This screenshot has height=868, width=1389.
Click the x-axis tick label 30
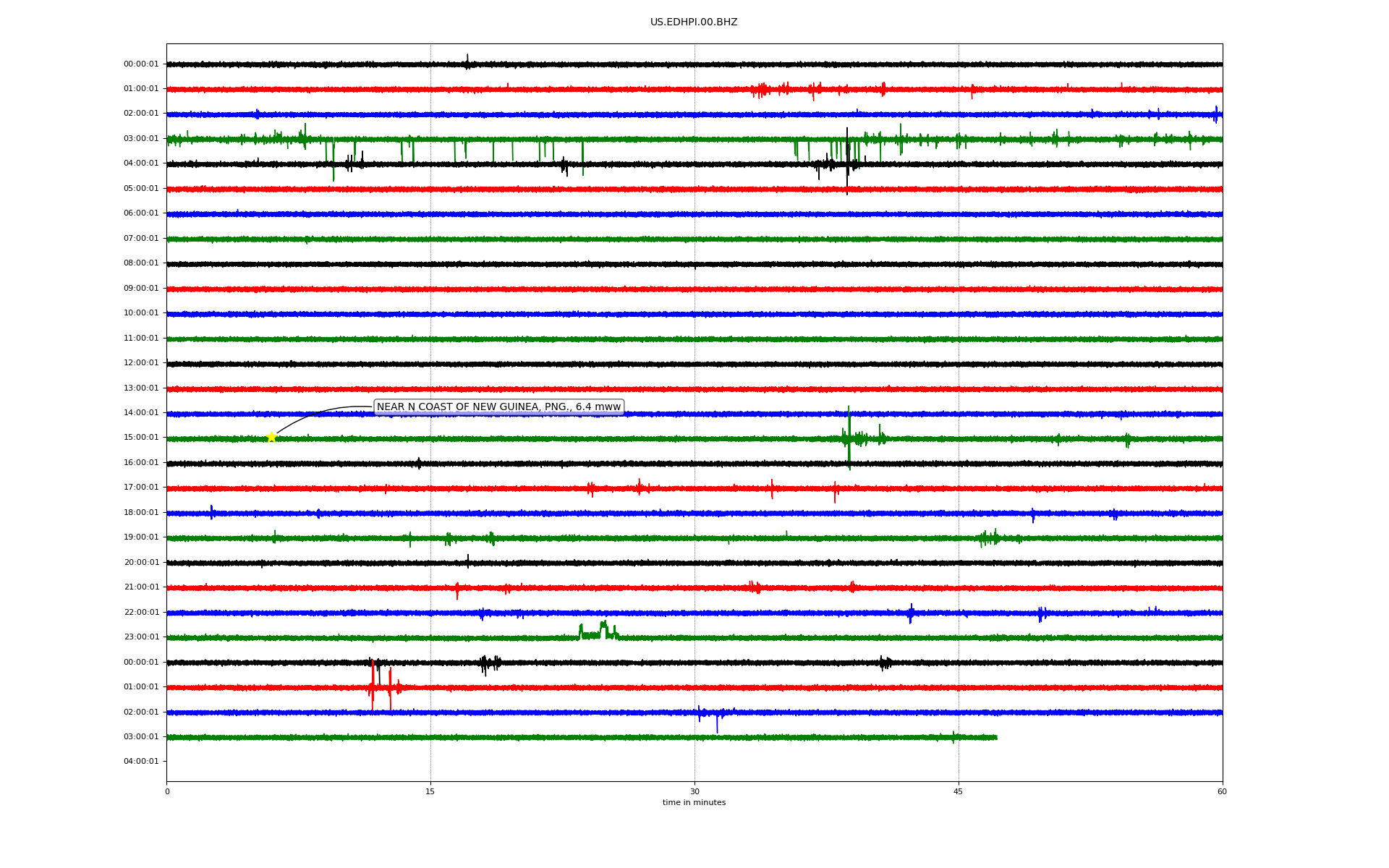[x=694, y=791]
